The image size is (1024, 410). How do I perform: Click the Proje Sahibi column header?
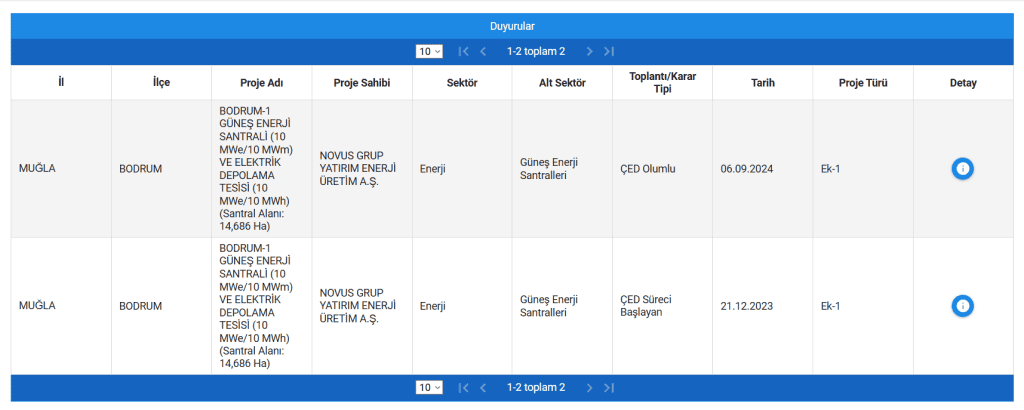pos(361,83)
